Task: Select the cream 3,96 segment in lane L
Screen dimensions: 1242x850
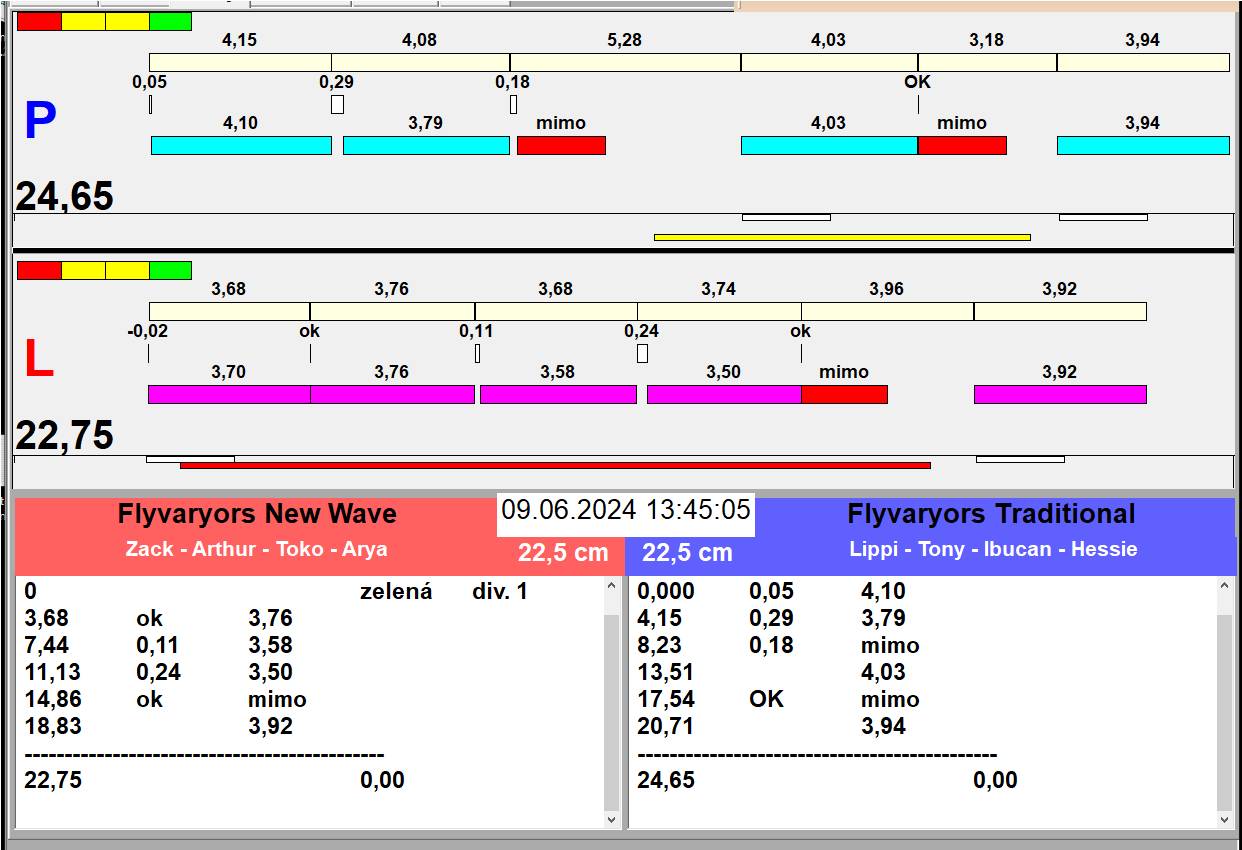Action: 887,311
